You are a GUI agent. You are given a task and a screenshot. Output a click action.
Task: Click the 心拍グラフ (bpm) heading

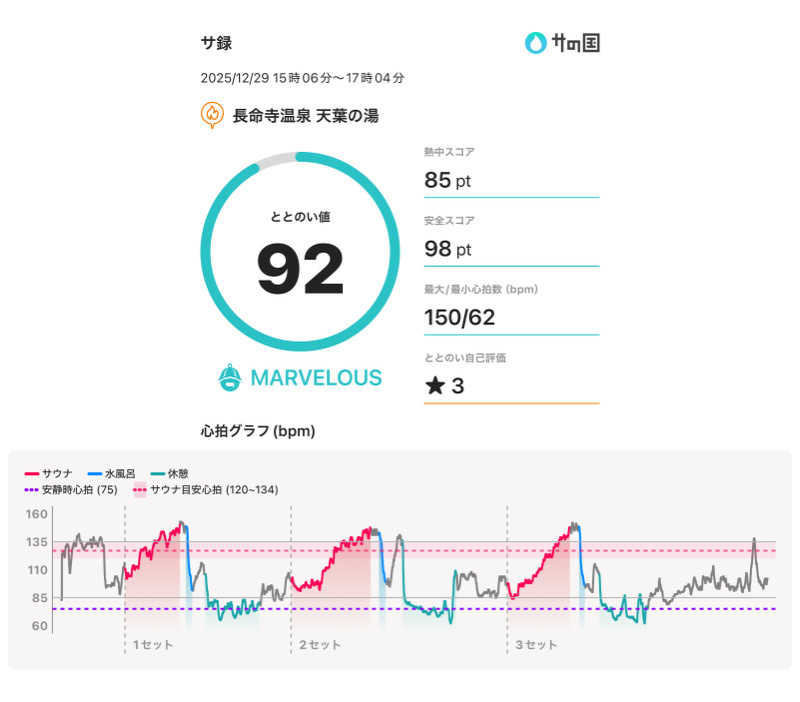tap(258, 432)
